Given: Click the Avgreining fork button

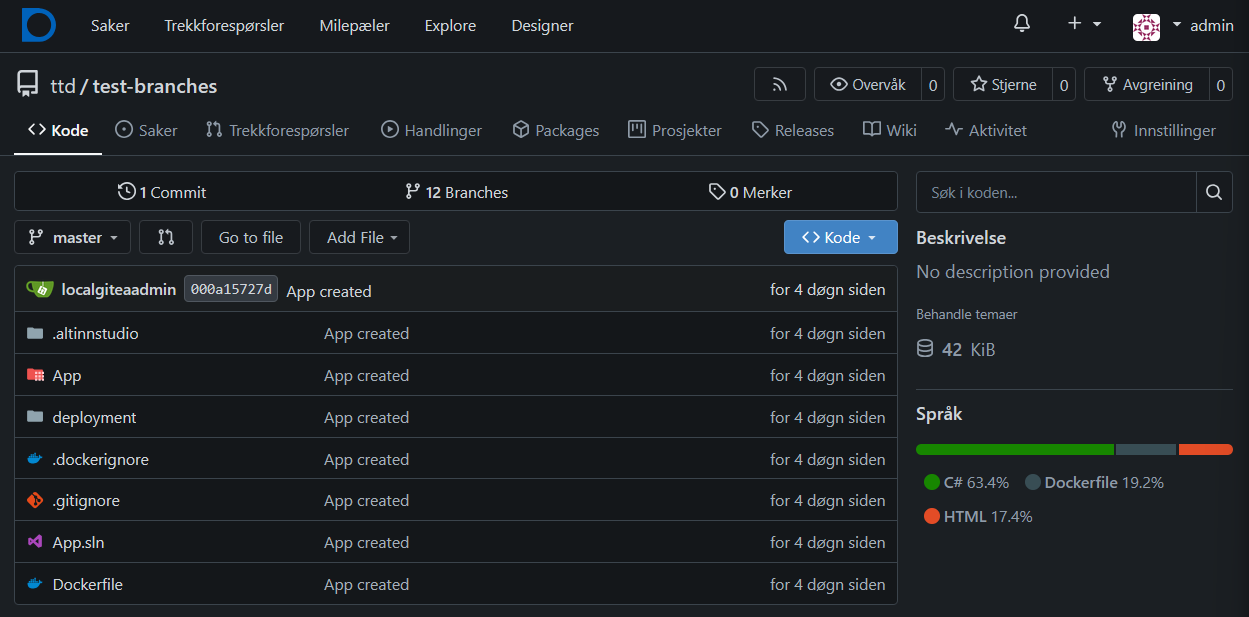Looking at the screenshot, I should coord(1147,86).
